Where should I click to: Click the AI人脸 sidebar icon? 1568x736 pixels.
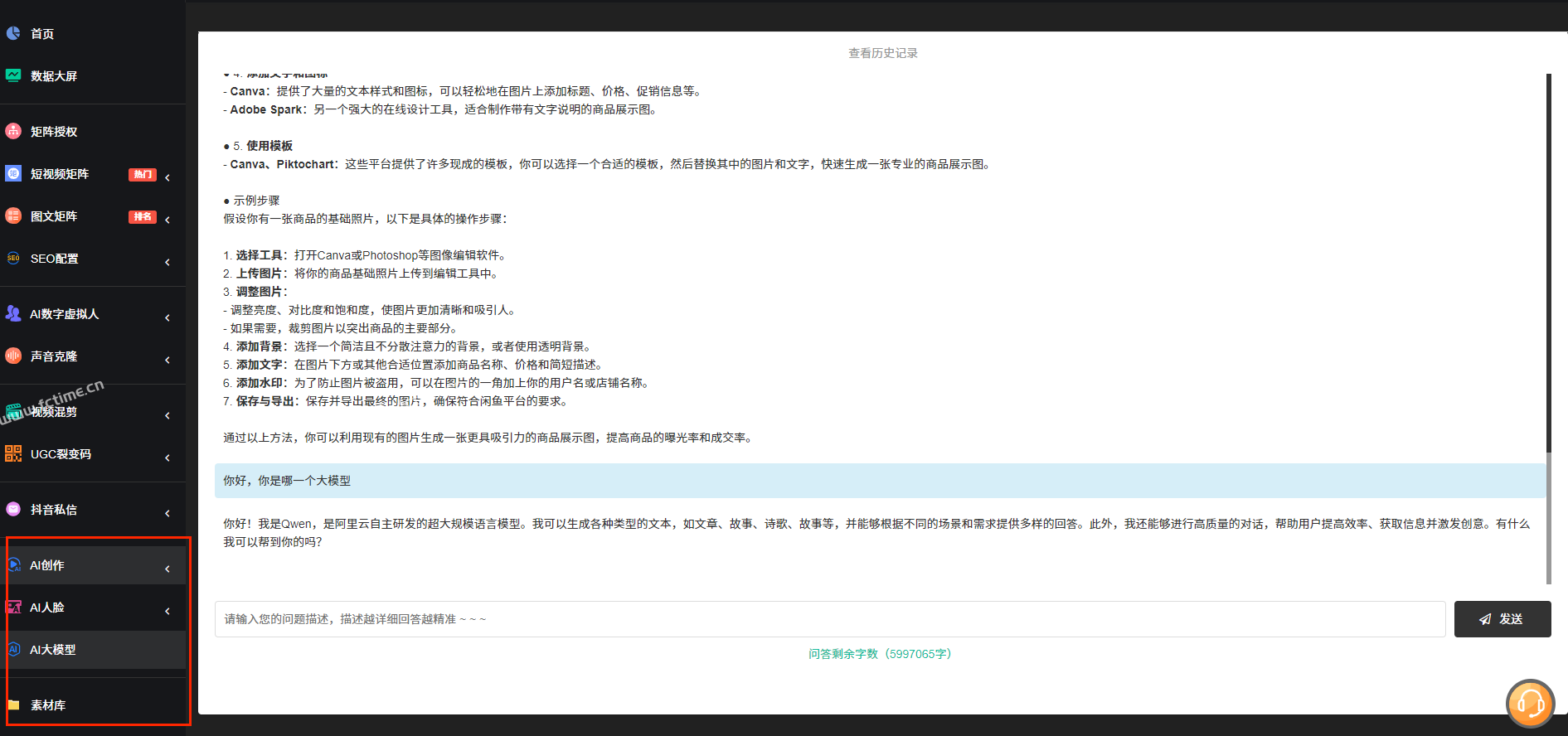[14, 608]
